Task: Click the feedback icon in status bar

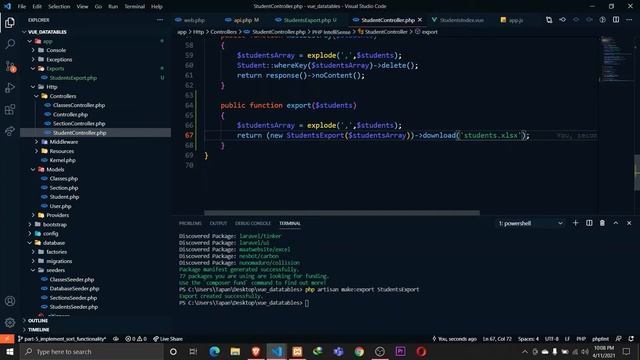Action: coord(619,339)
